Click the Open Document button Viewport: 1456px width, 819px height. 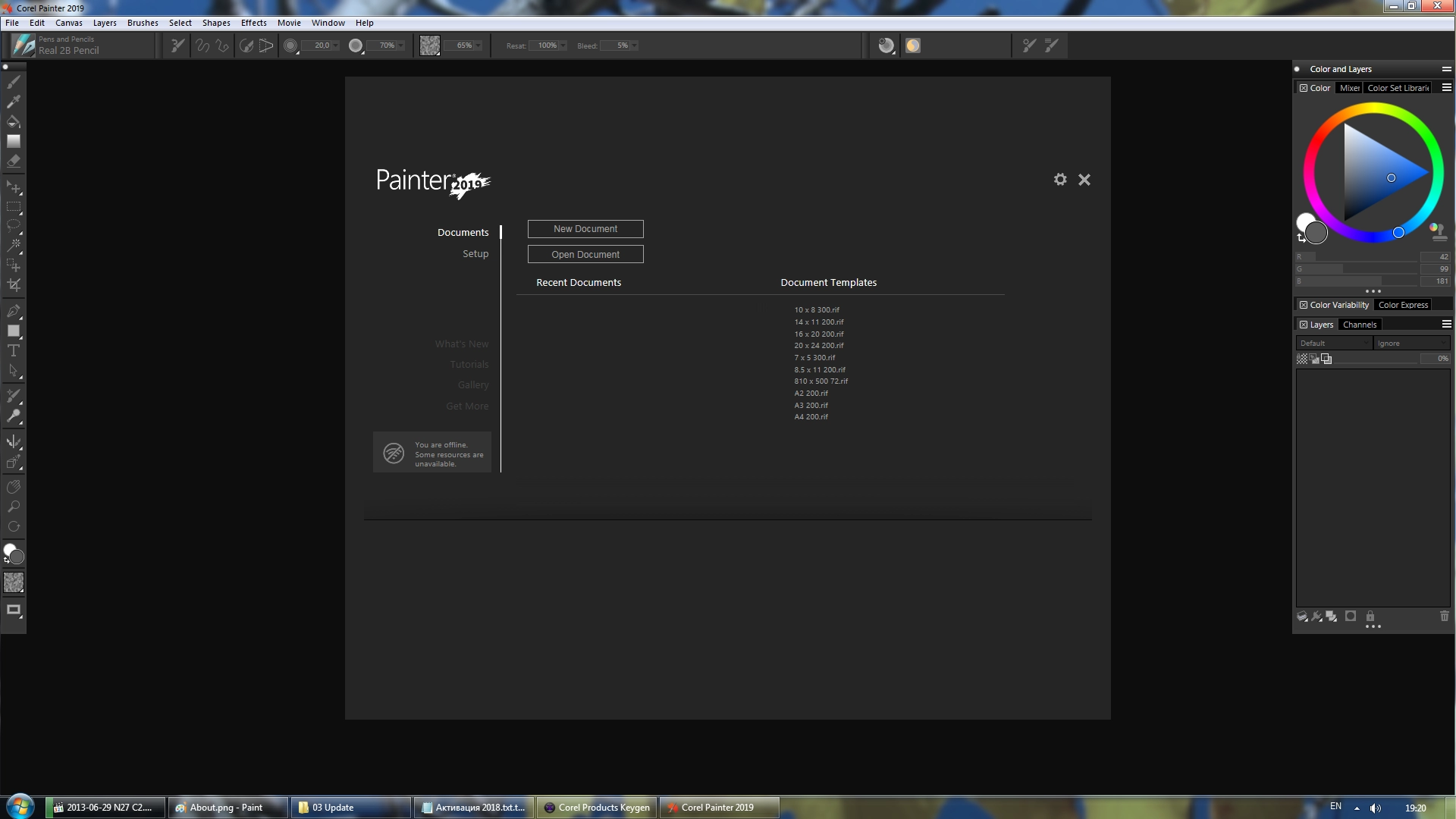click(585, 255)
